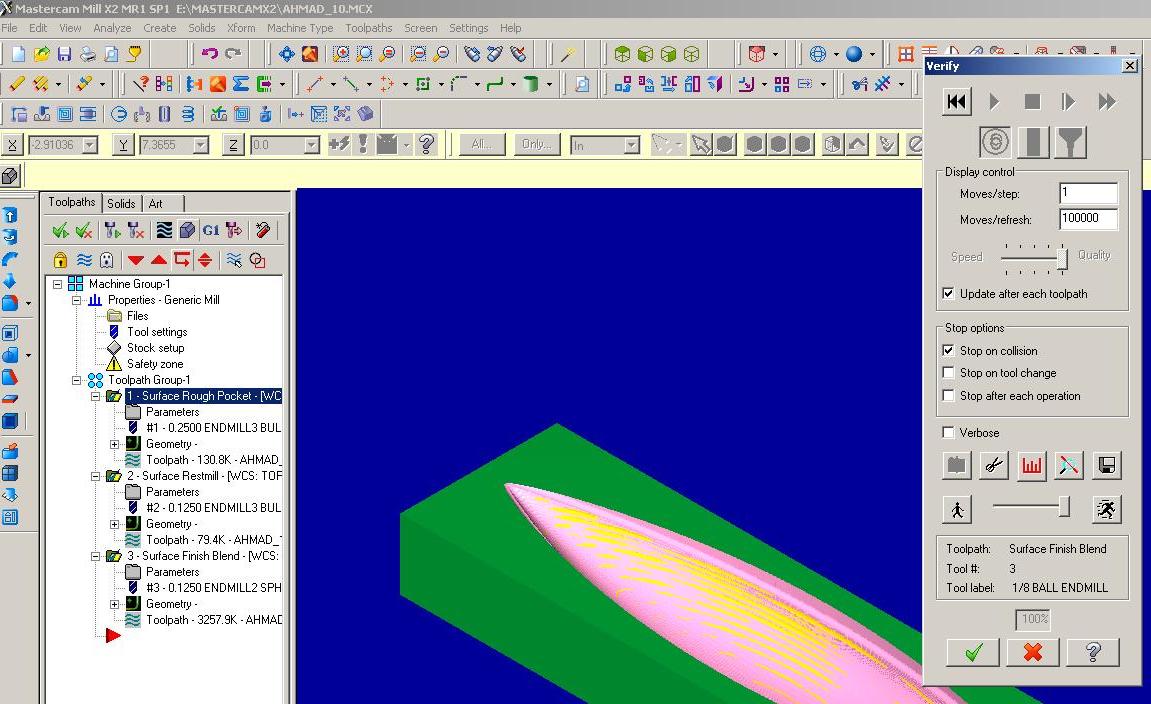Toggle Stop on collision checkbox

tap(948, 350)
